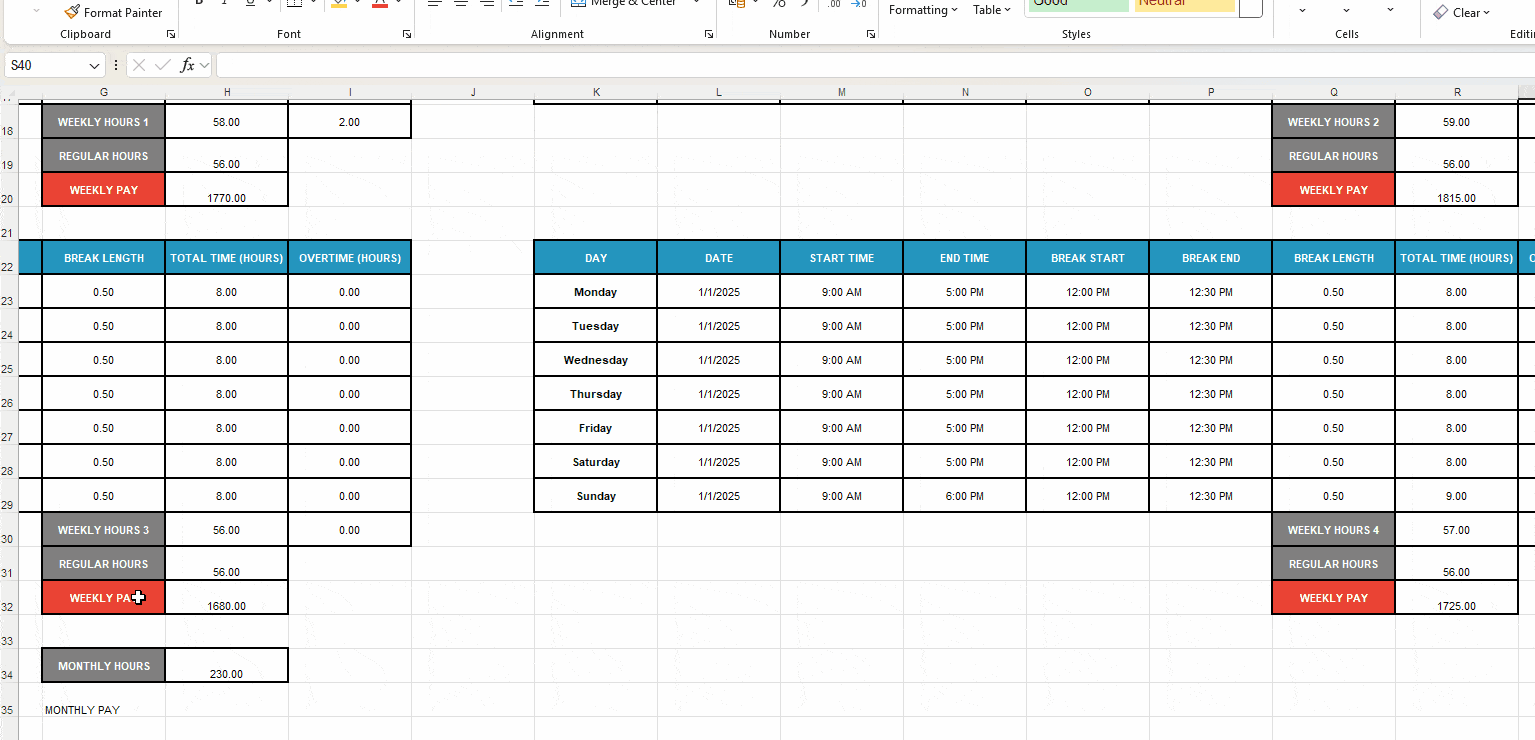Apply the Neutral cell style
Screen dimensions: 1535x740
(1184, 5)
